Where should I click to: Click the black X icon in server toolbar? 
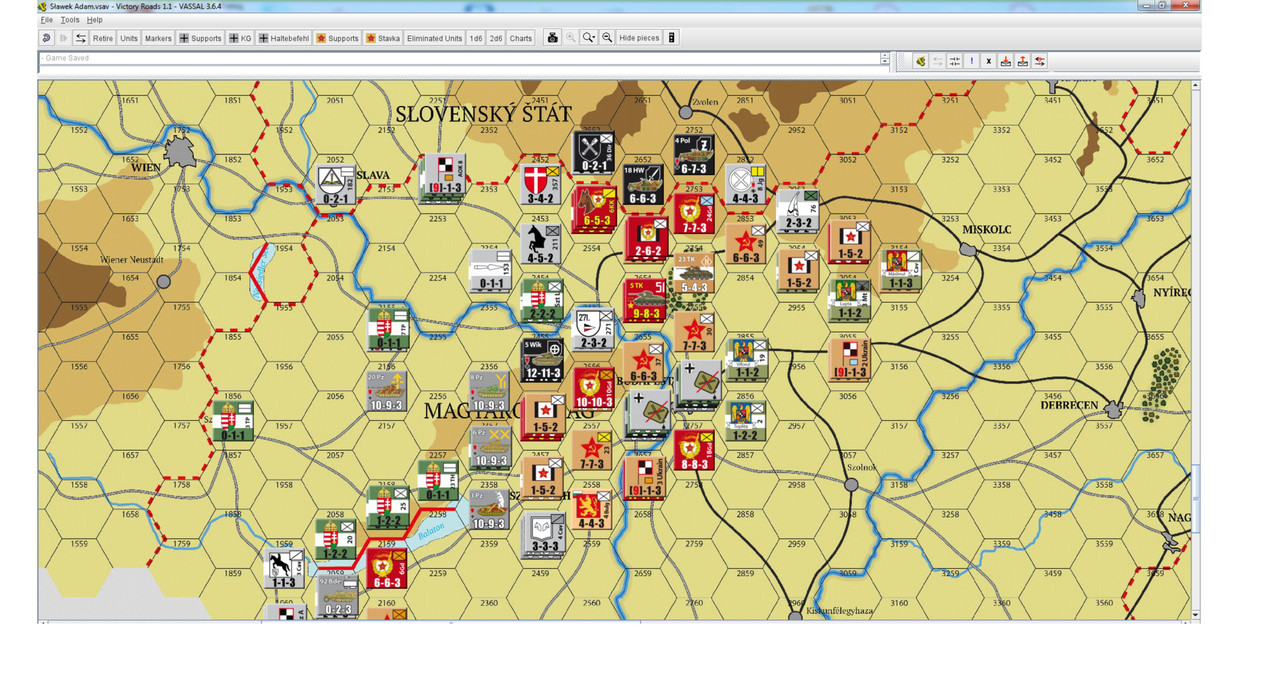pyautogui.click(x=989, y=61)
